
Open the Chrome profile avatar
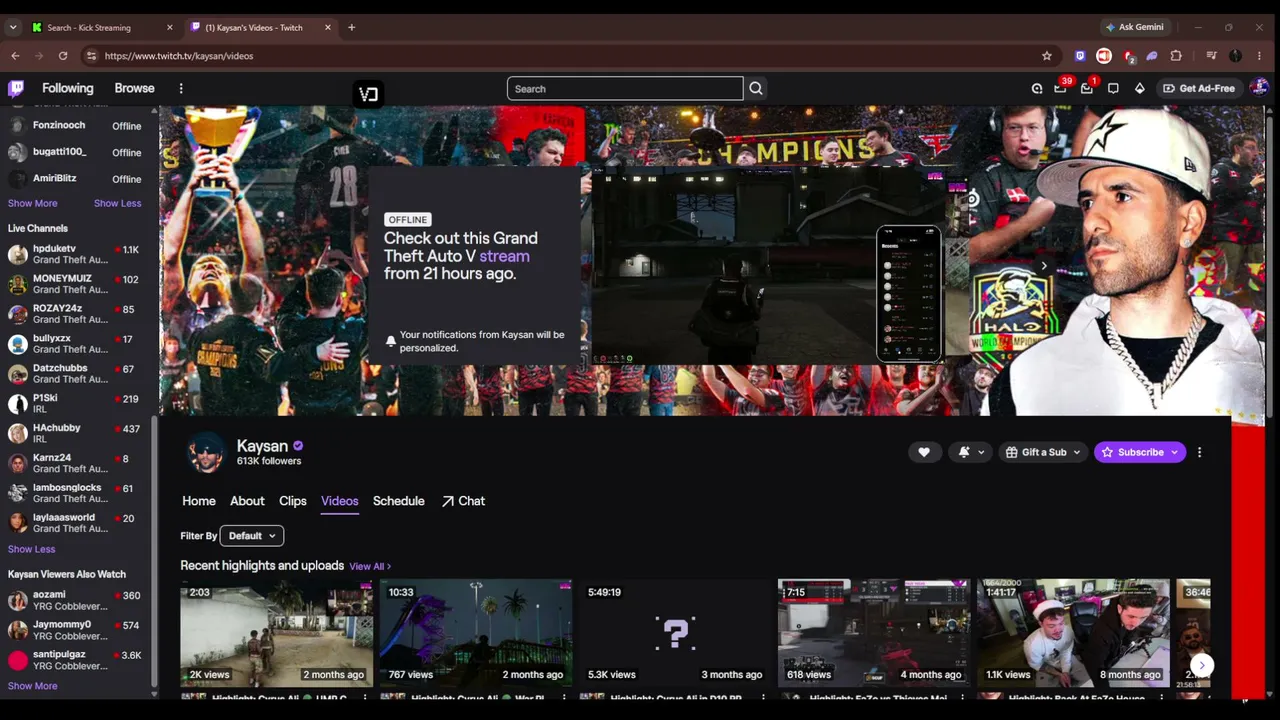coord(1235,56)
